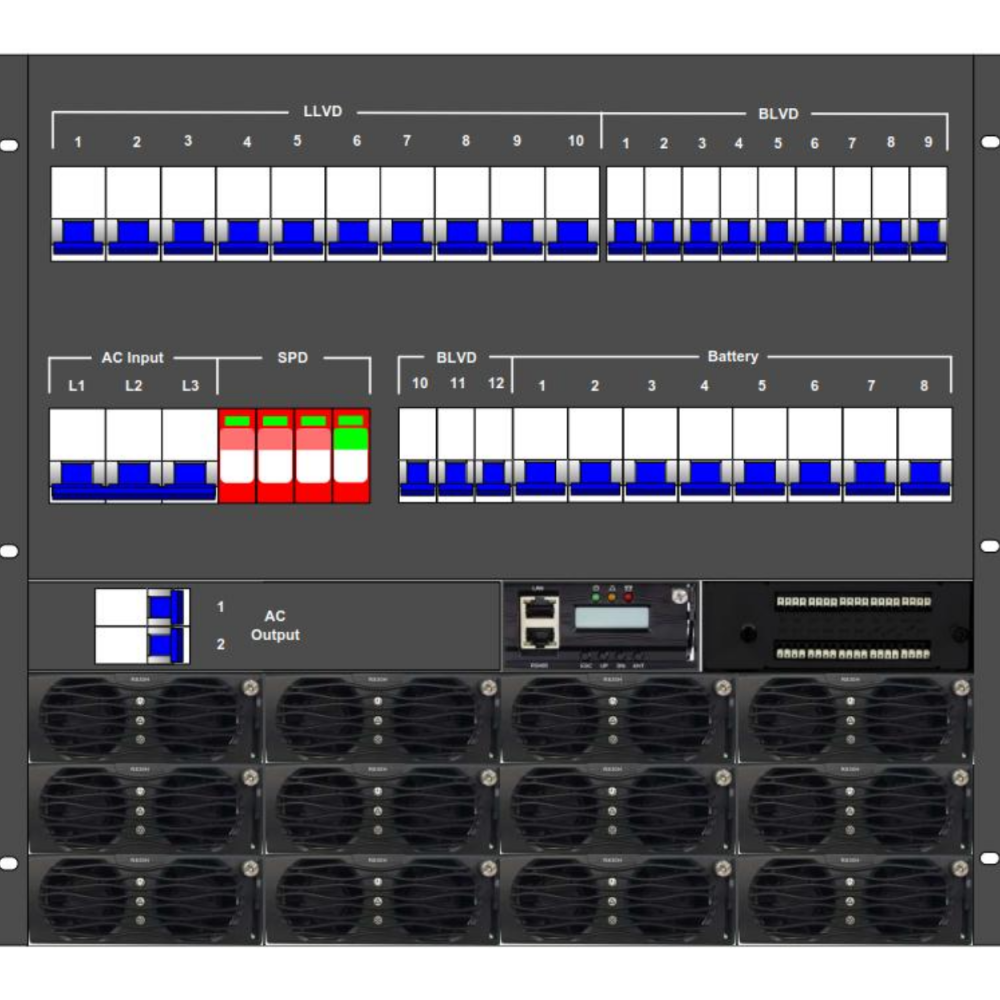The width and height of the screenshot is (1000, 1000).
Task: Click the lower terminal block row
Action: click(x=854, y=653)
